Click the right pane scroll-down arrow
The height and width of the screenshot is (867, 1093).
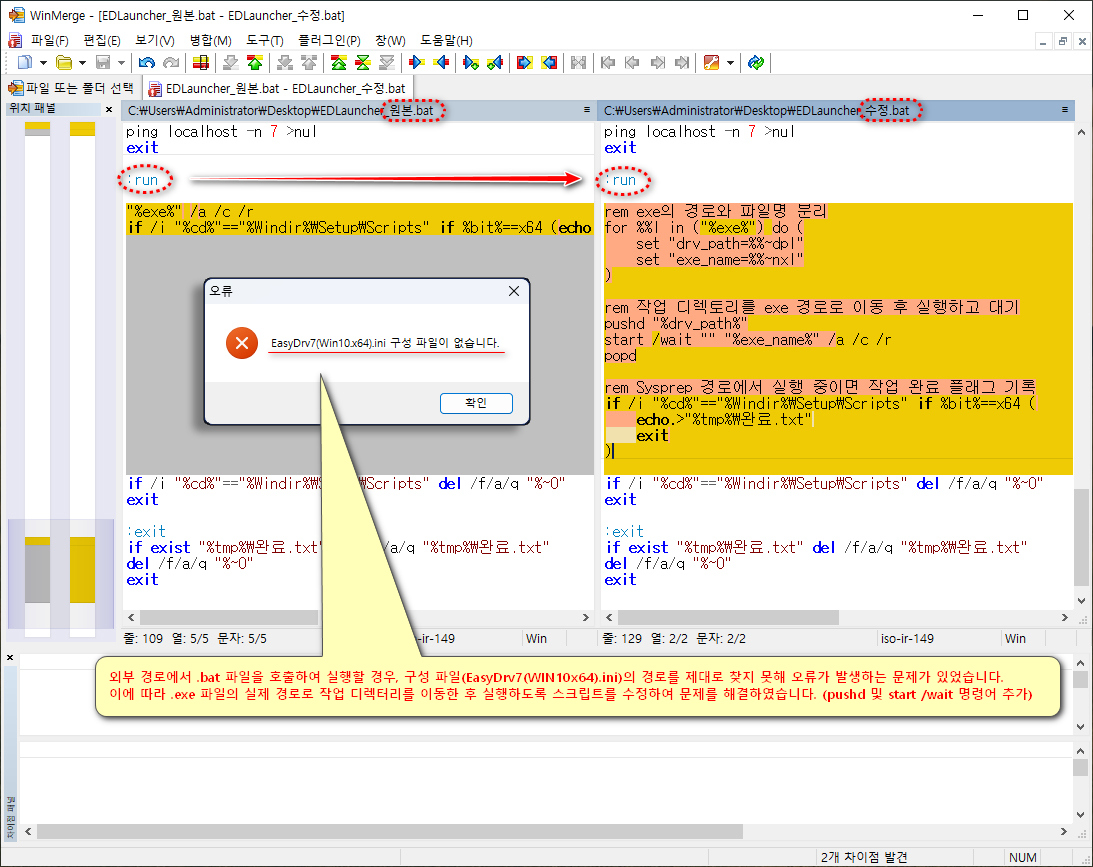click(x=1080, y=600)
